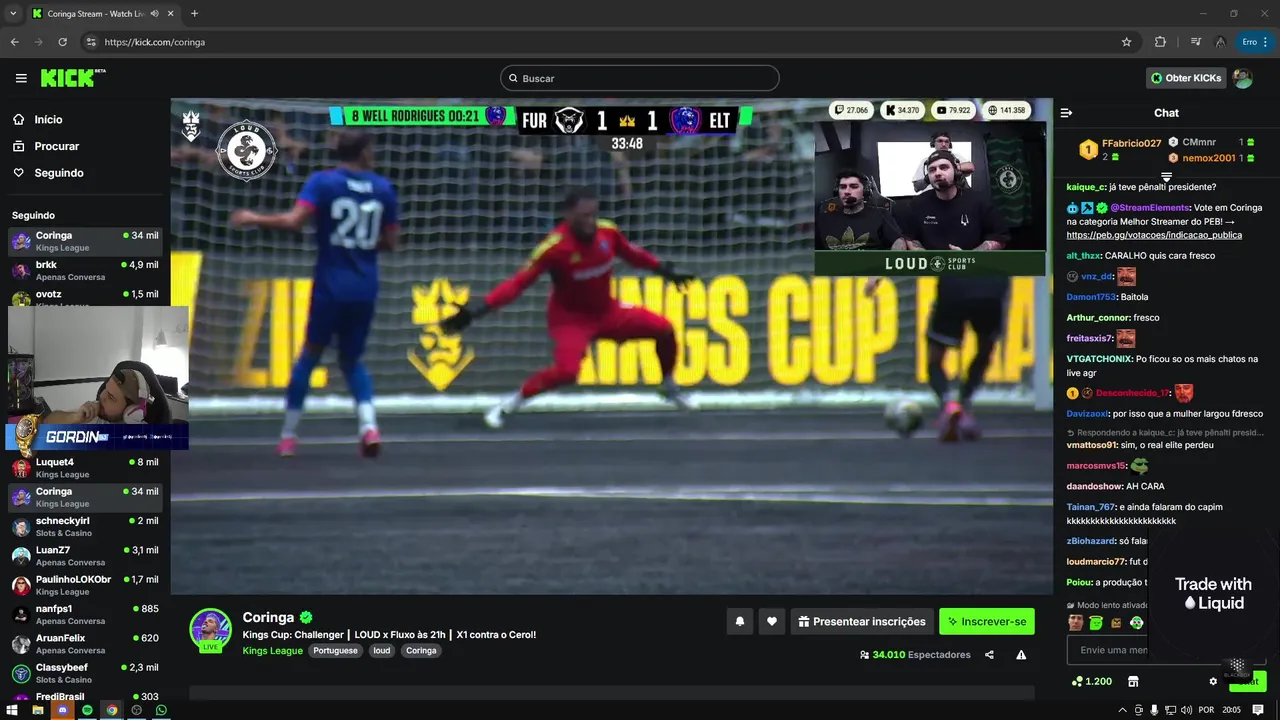Open PaulinhoLOKObr channel in sidebar

(x=85, y=585)
